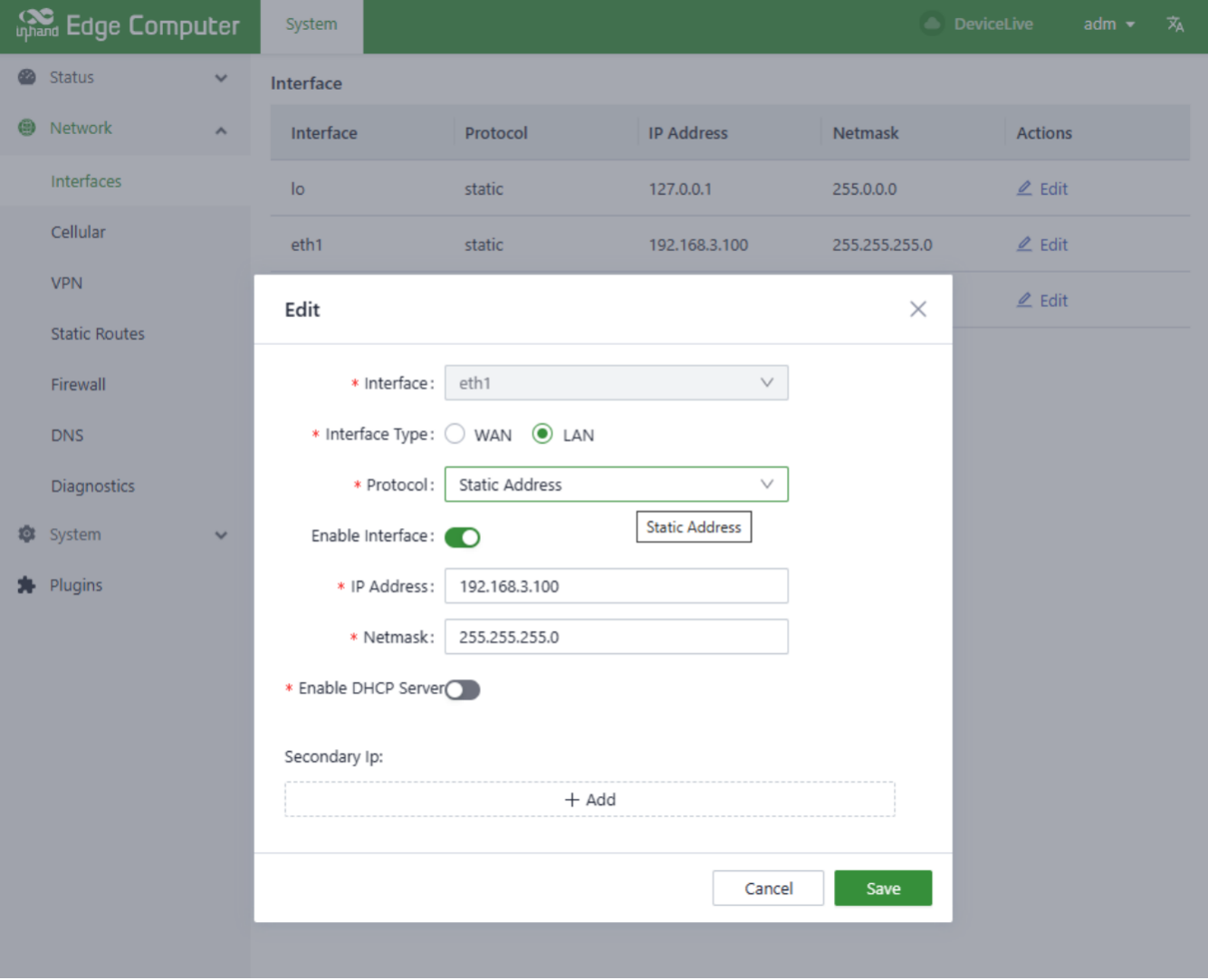
Task: Open the Interface eth1 dropdown
Action: tap(616, 384)
